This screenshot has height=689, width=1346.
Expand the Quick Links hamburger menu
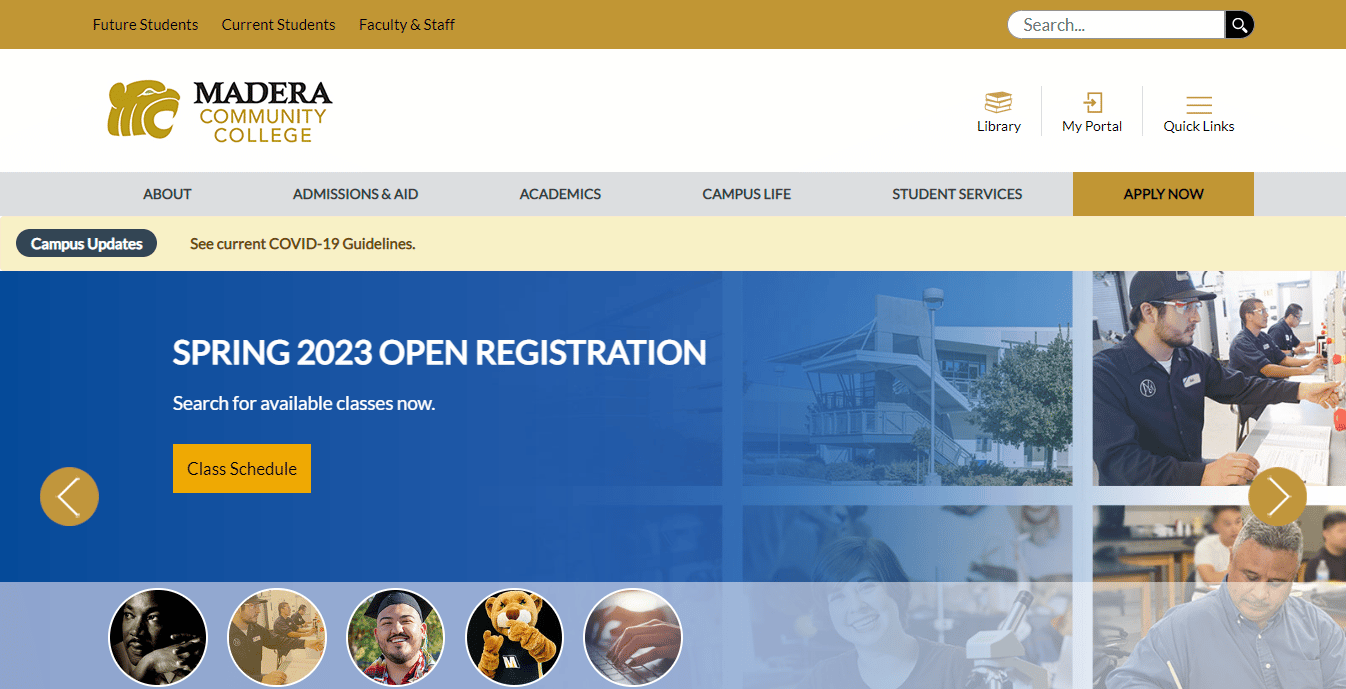1198,111
